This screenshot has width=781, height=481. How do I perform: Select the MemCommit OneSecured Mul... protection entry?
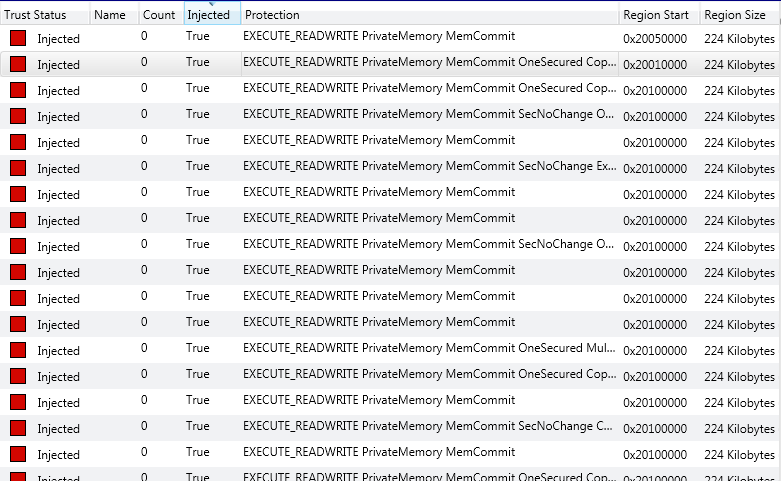(x=430, y=348)
